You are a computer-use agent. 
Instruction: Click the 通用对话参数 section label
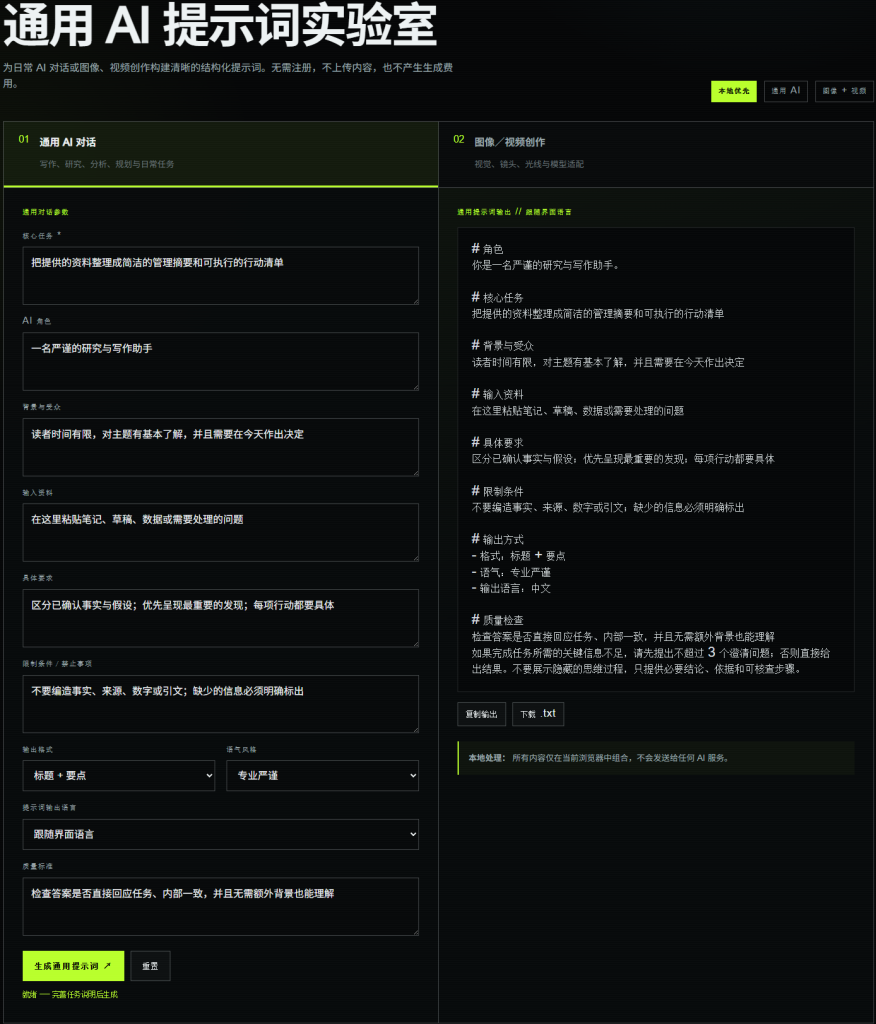(x=46, y=212)
